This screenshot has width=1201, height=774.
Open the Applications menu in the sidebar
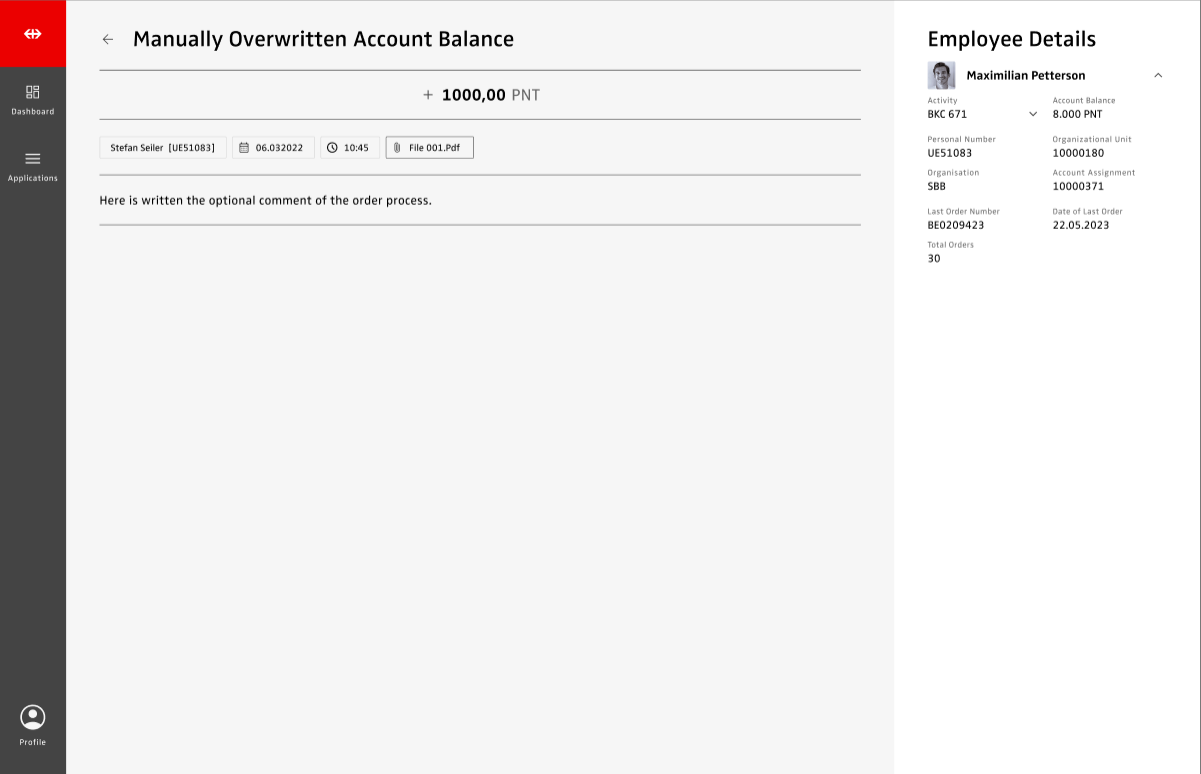(33, 159)
